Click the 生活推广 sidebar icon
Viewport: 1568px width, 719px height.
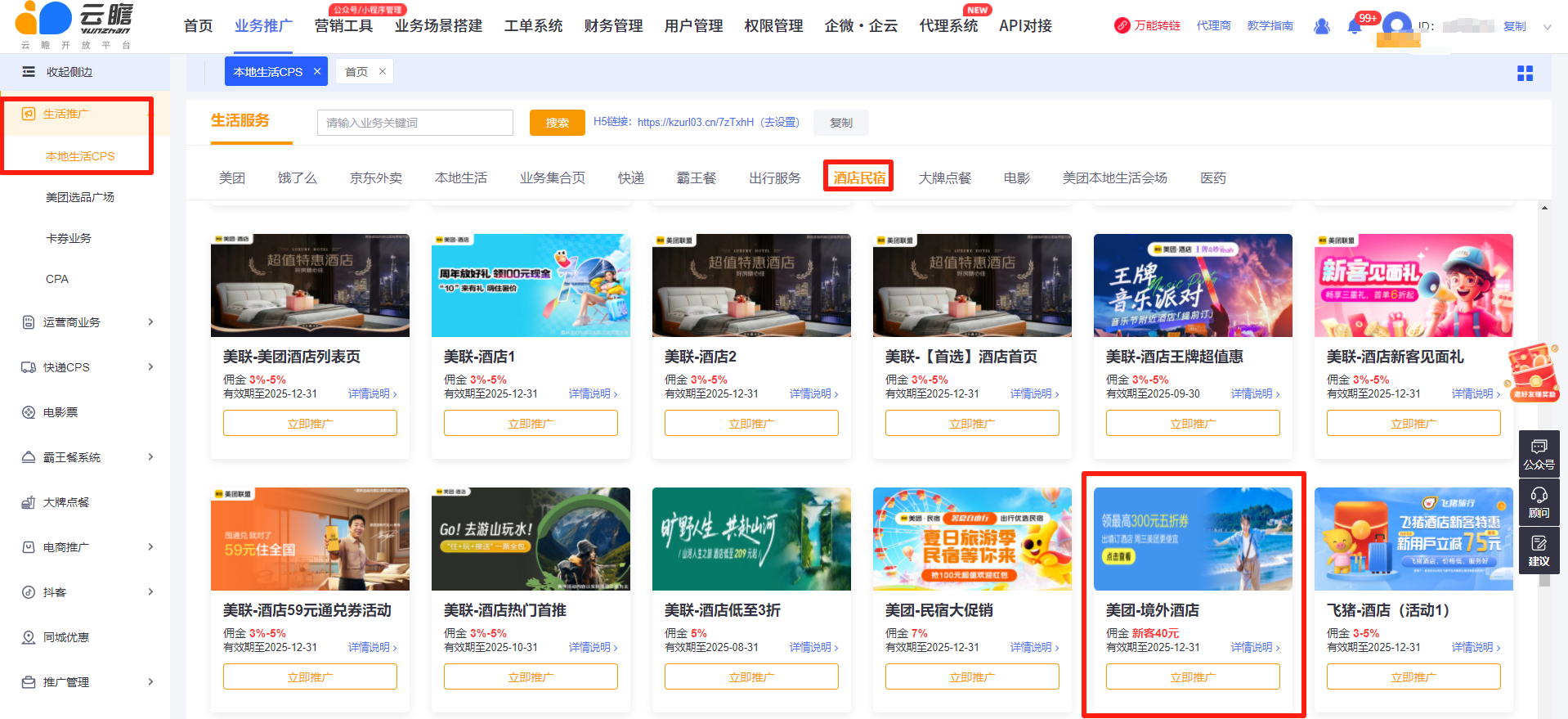pos(29,114)
